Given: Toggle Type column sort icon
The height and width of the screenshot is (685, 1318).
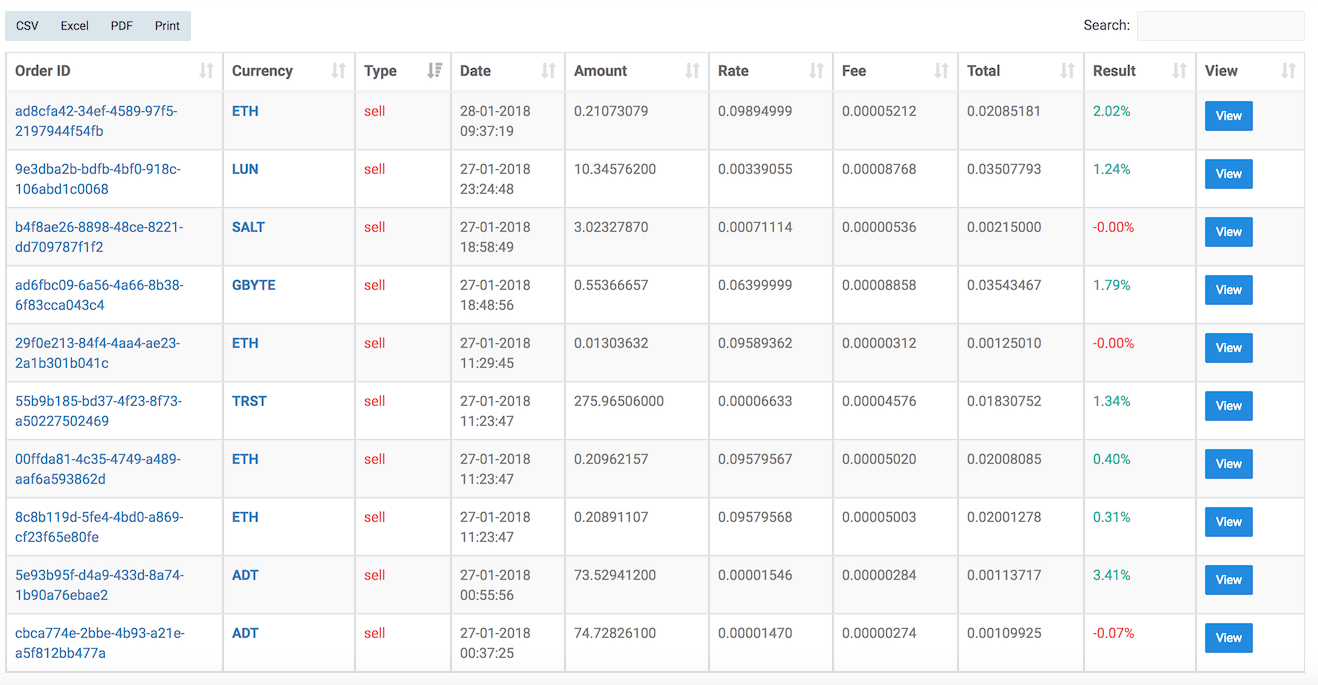Looking at the screenshot, I should tap(434, 71).
